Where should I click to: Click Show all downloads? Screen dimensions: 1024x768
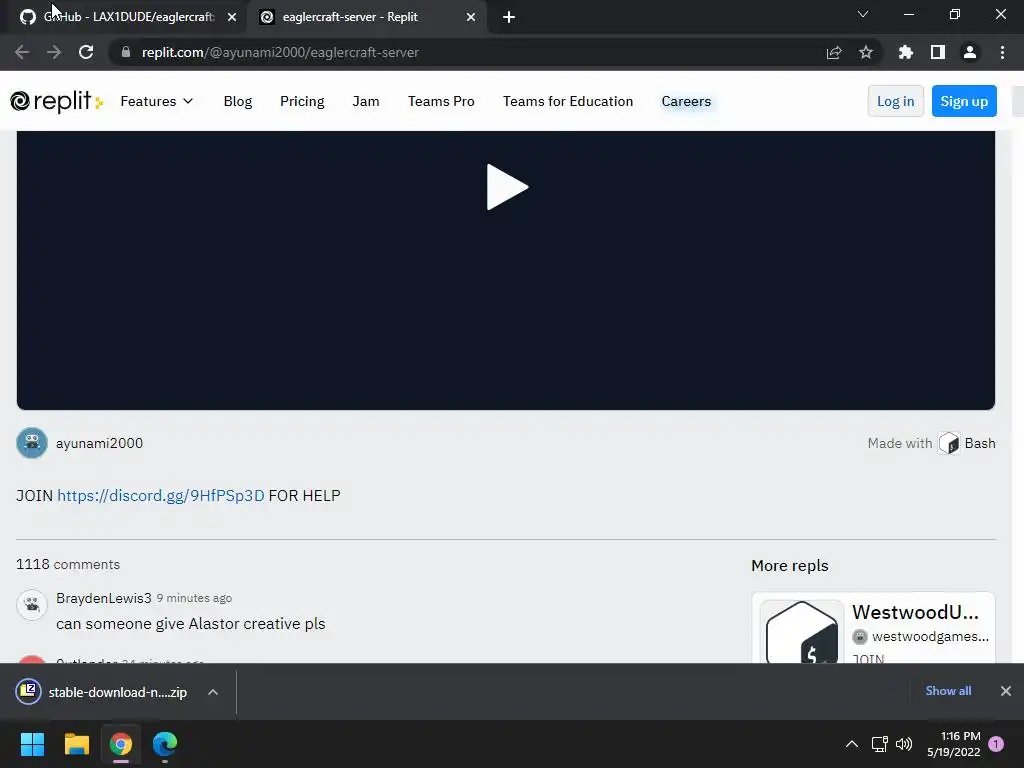click(x=948, y=691)
